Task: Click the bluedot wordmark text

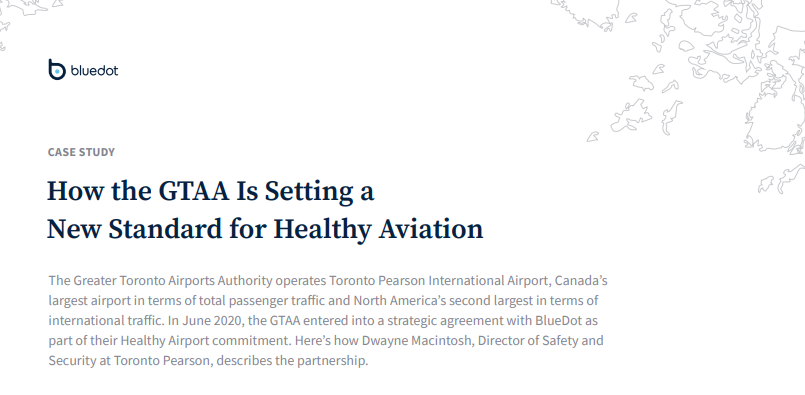Action: tap(94, 70)
